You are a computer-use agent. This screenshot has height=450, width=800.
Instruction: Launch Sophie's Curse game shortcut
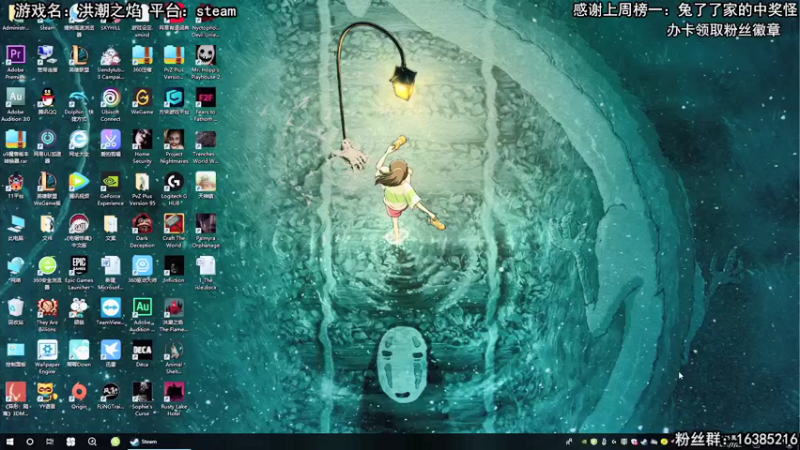point(142,401)
